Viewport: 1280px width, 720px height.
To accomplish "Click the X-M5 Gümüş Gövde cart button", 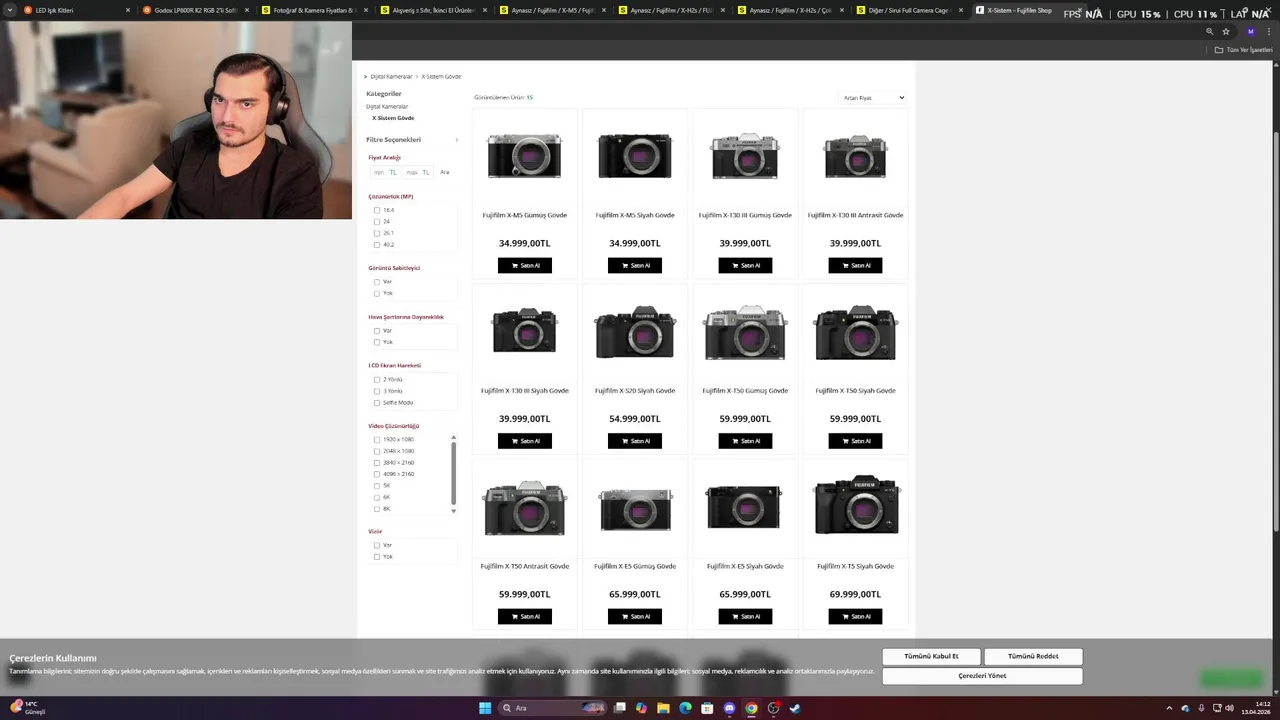I will tap(525, 266).
